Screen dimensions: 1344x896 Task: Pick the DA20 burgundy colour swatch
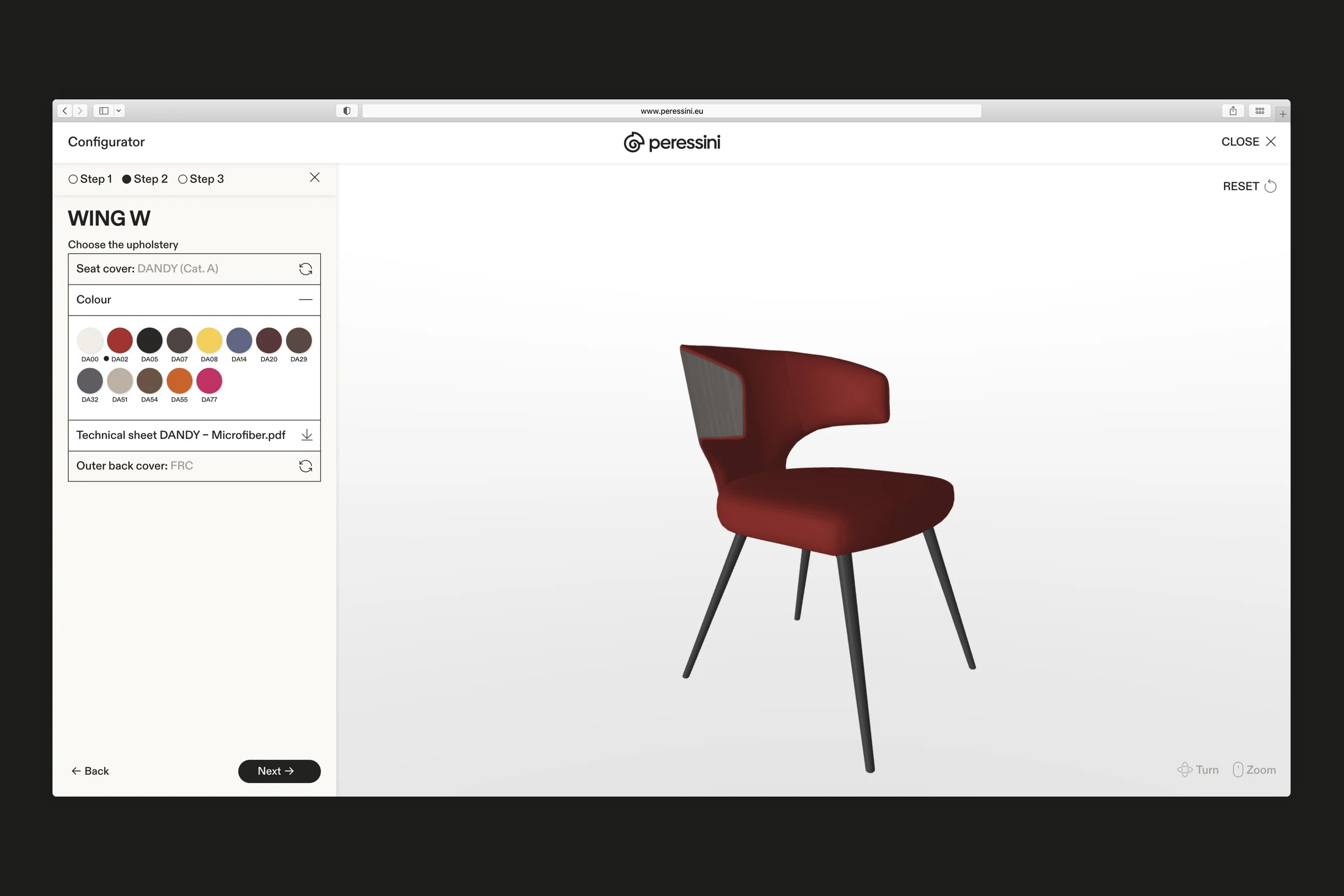(269, 341)
